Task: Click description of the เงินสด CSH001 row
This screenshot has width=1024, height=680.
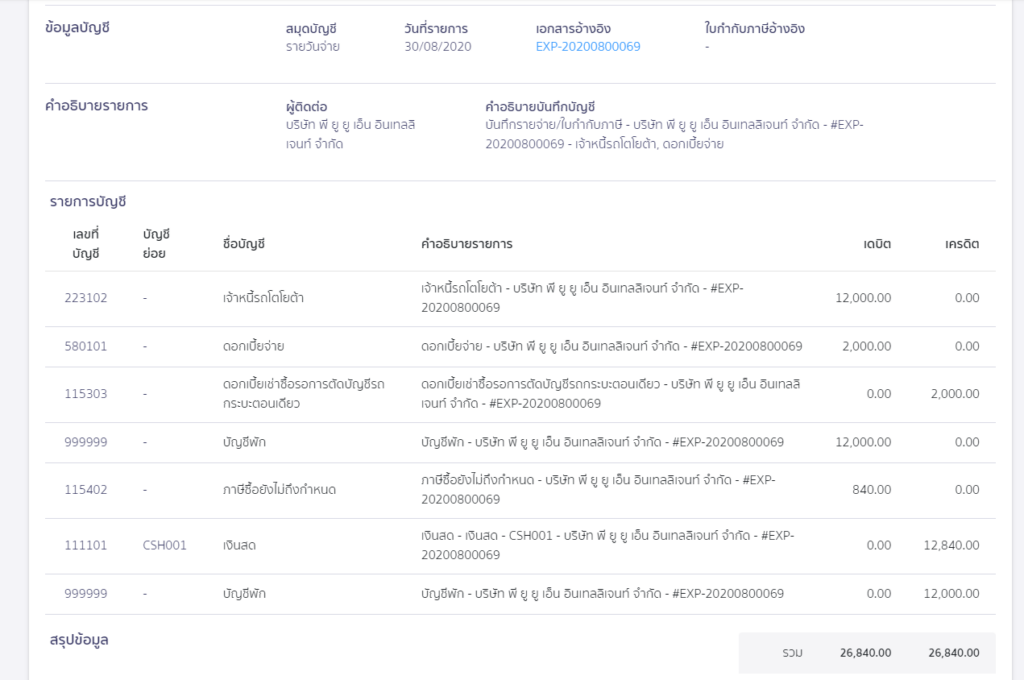Action: (607, 545)
